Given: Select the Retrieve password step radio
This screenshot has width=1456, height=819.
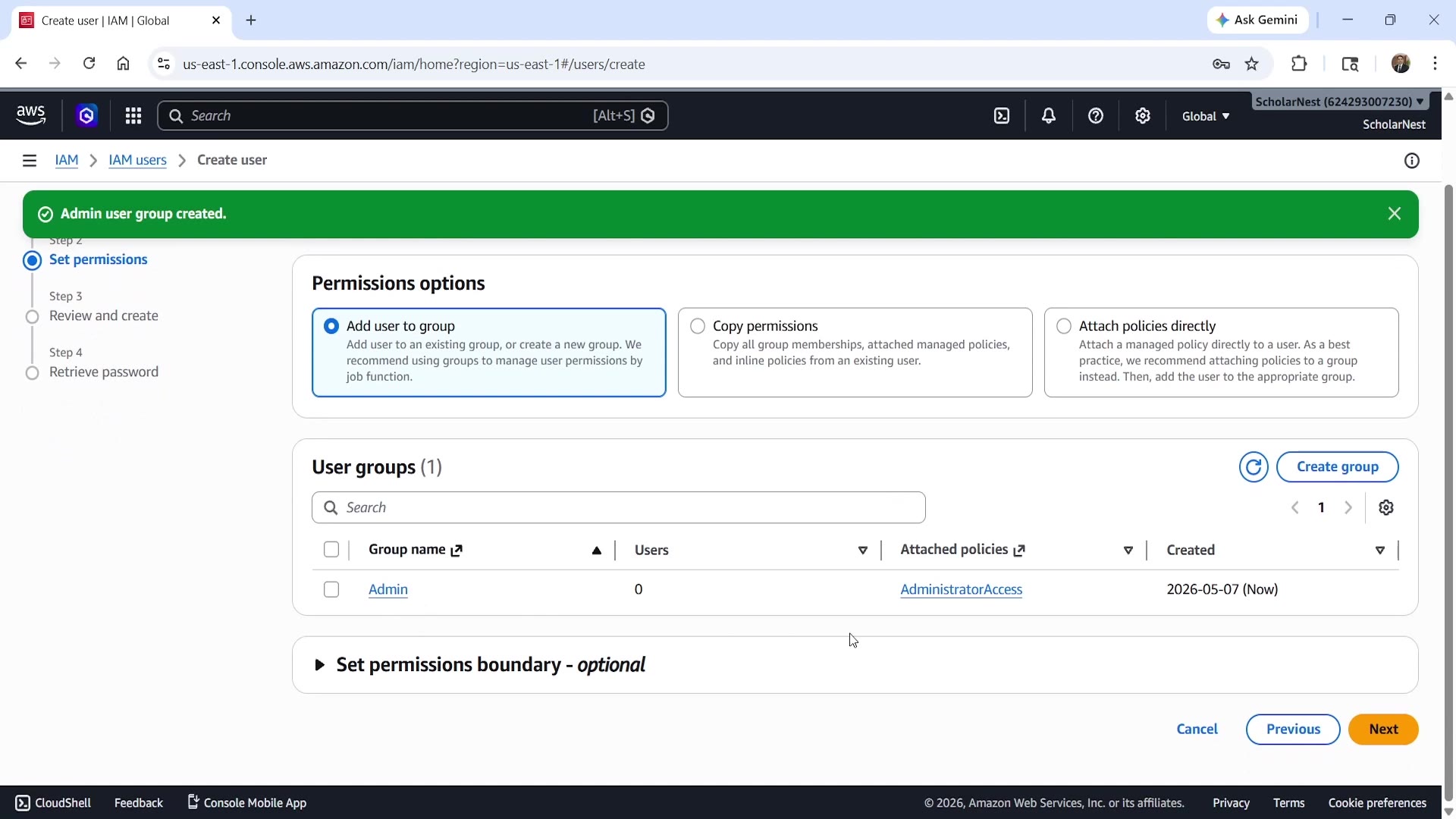Looking at the screenshot, I should coord(32,373).
